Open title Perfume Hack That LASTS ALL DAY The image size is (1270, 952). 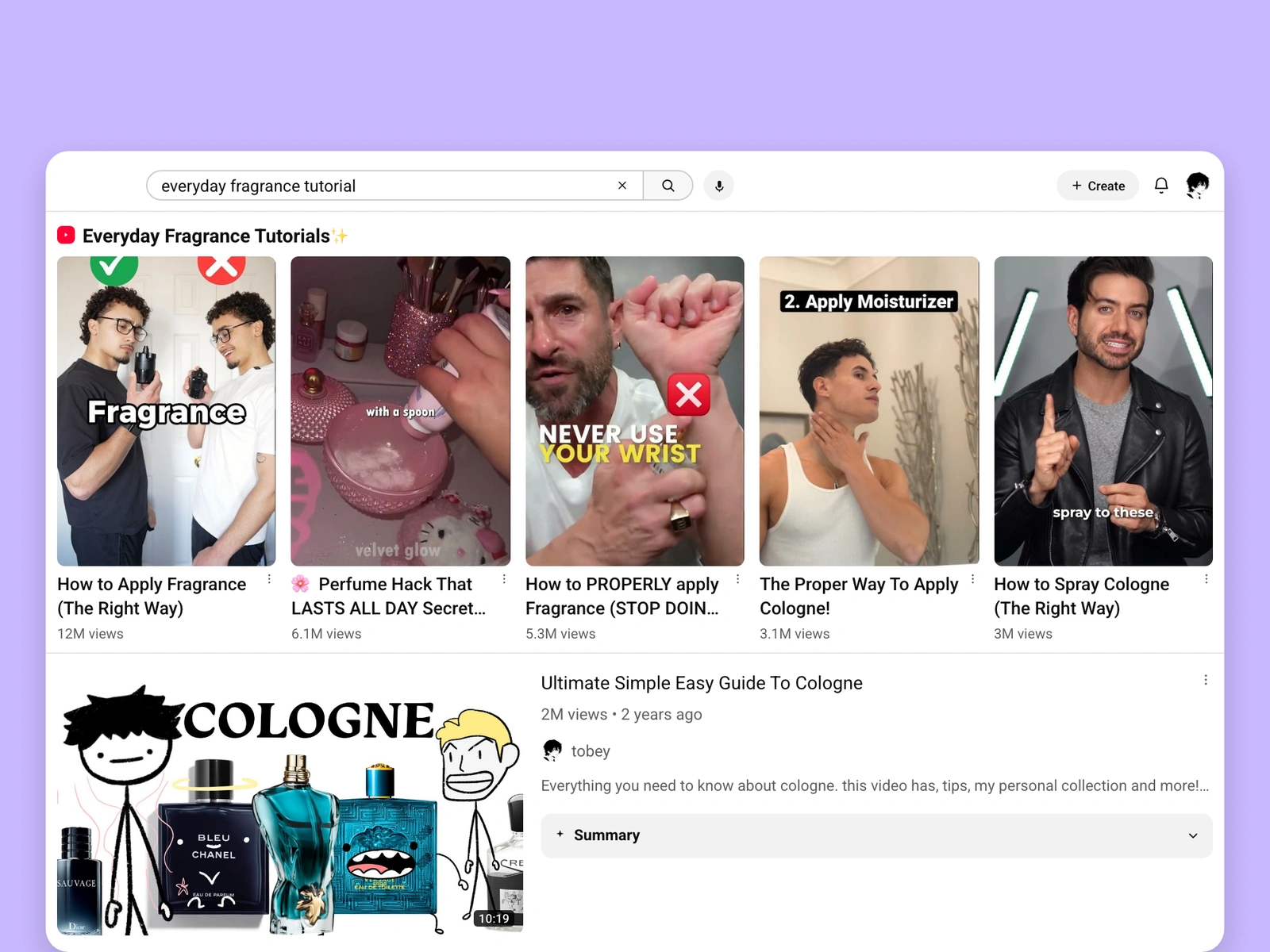pyautogui.click(x=389, y=597)
